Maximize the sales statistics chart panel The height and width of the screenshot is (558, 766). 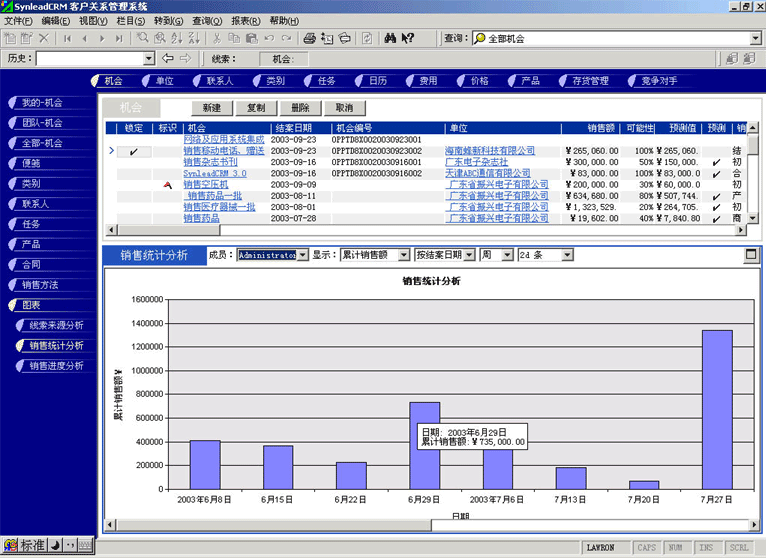click(751, 255)
